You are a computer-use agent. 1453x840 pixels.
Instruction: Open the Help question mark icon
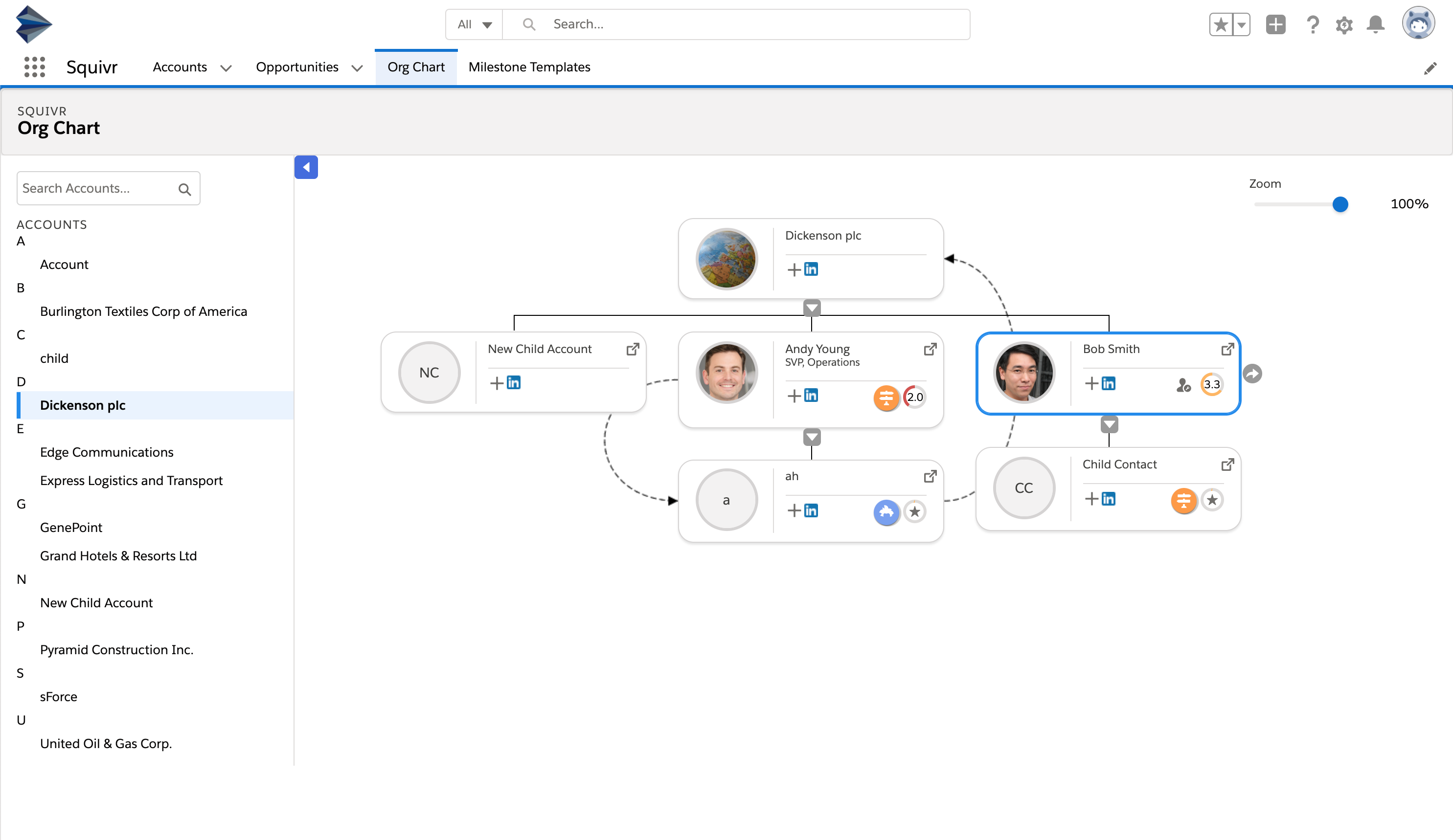[1313, 25]
